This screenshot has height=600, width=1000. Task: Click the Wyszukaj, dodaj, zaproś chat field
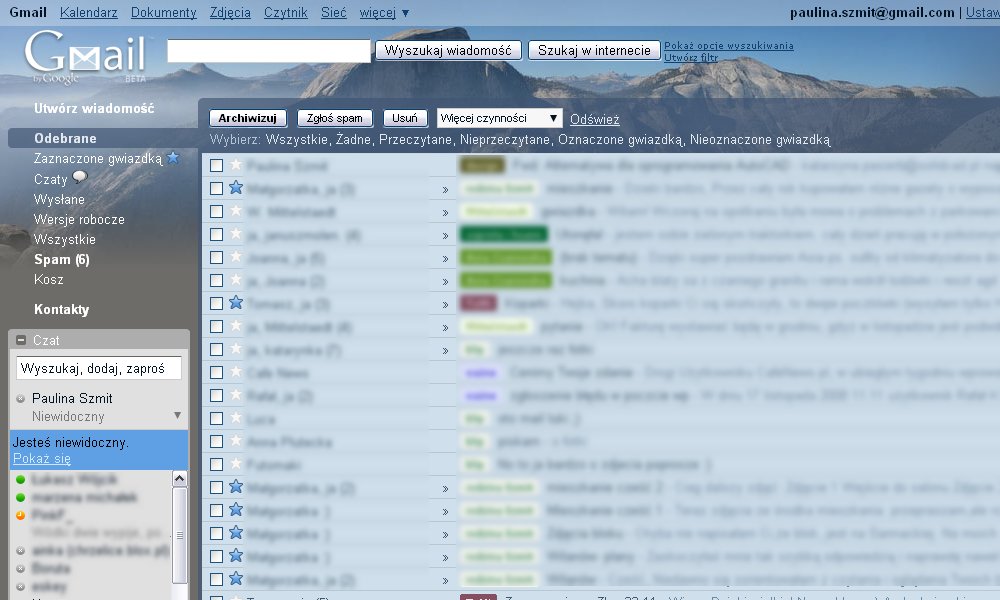99,368
